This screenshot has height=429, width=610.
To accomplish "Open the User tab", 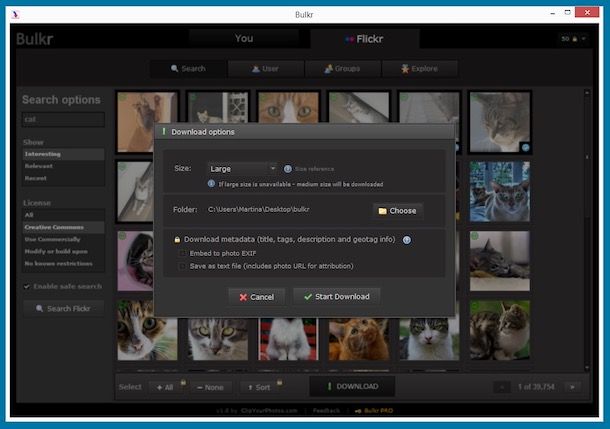I will [x=266, y=69].
